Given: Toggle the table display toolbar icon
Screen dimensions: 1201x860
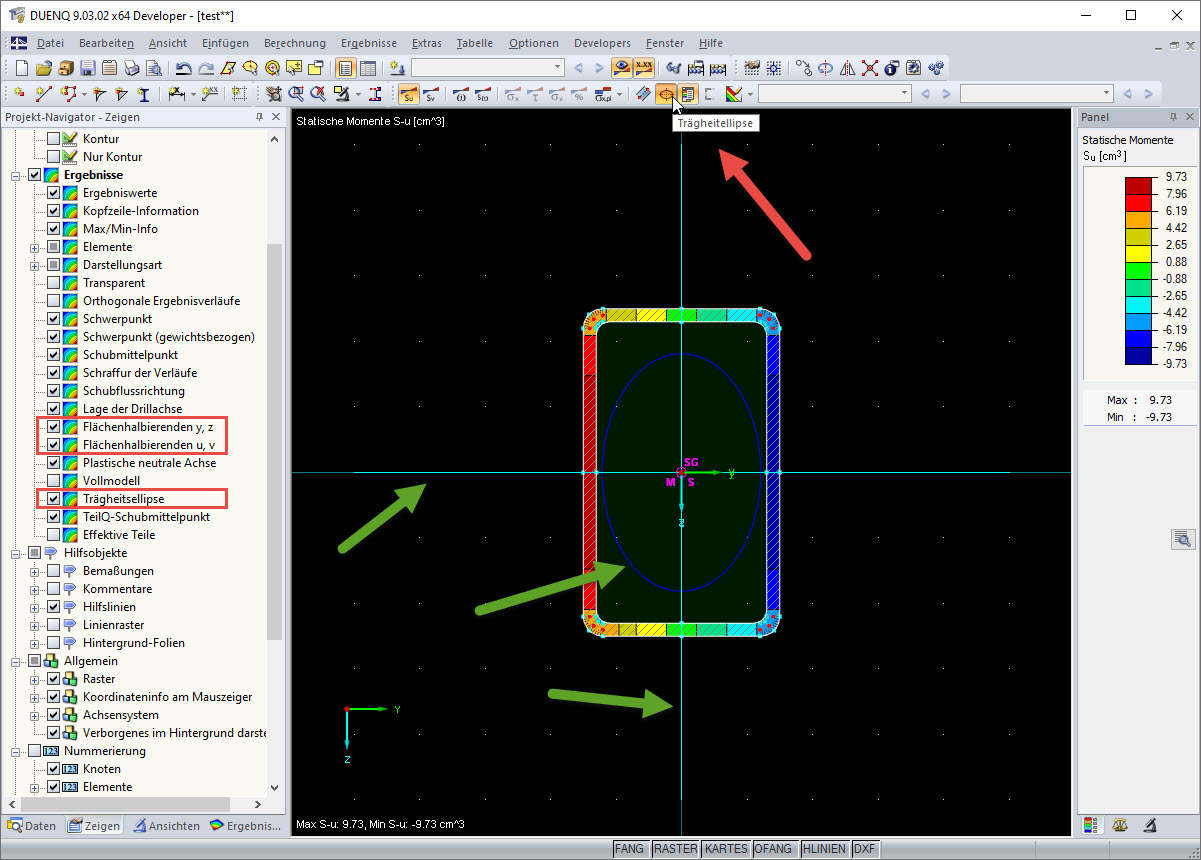Looking at the screenshot, I should coord(367,68).
